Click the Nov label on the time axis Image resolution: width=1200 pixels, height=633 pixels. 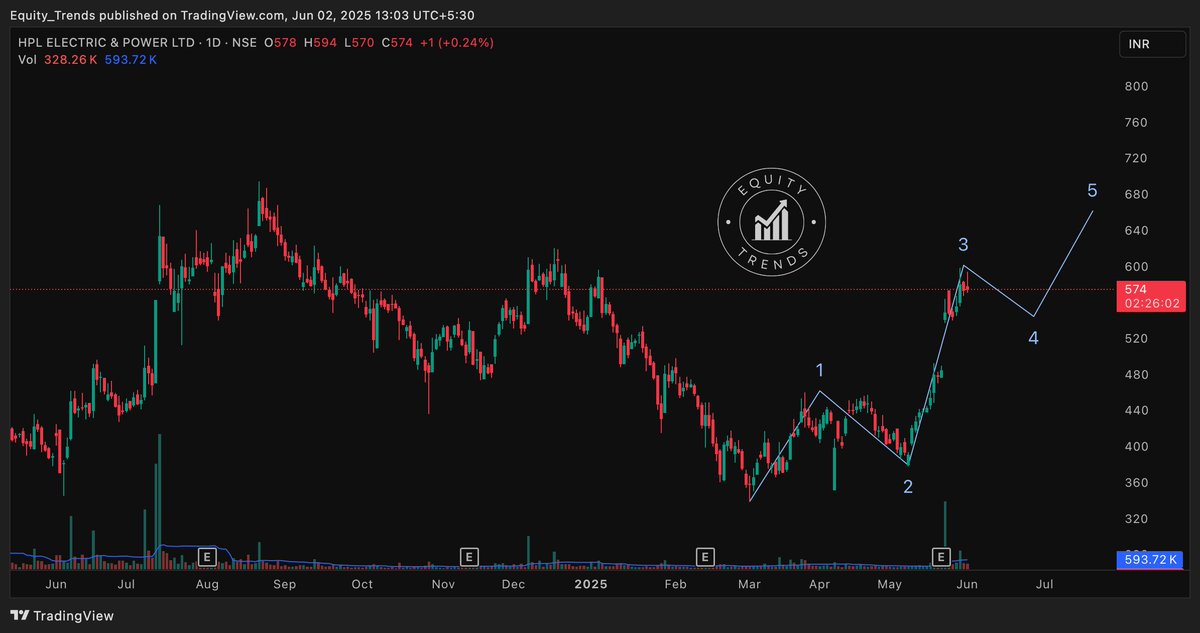coord(442,583)
